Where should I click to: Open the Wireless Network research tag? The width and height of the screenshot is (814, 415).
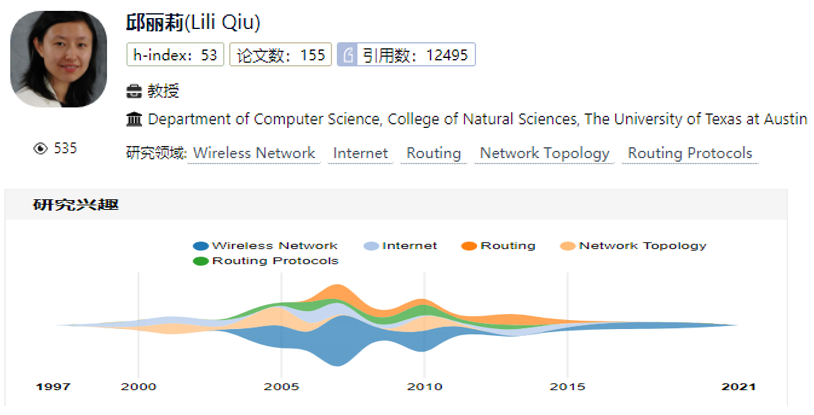coord(254,154)
